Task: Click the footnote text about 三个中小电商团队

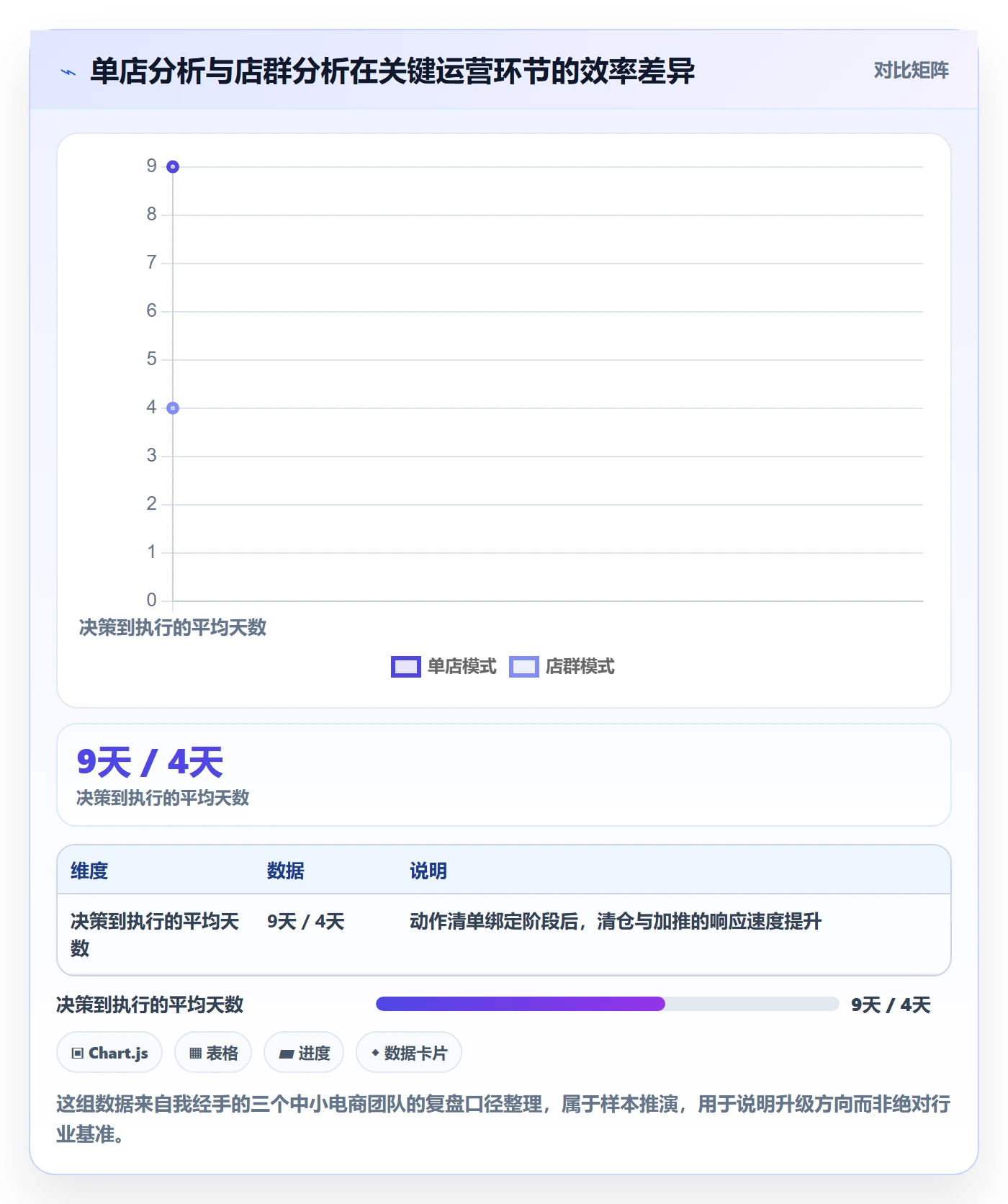Action: [x=504, y=1119]
